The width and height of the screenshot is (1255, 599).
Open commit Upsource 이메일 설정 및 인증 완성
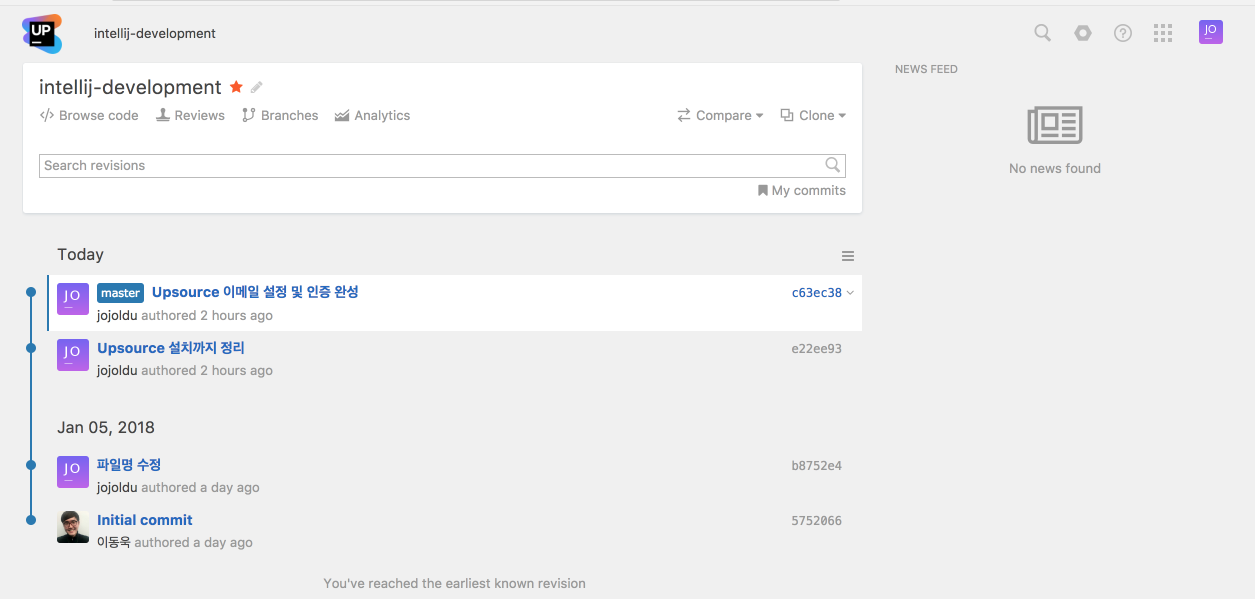point(255,292)
